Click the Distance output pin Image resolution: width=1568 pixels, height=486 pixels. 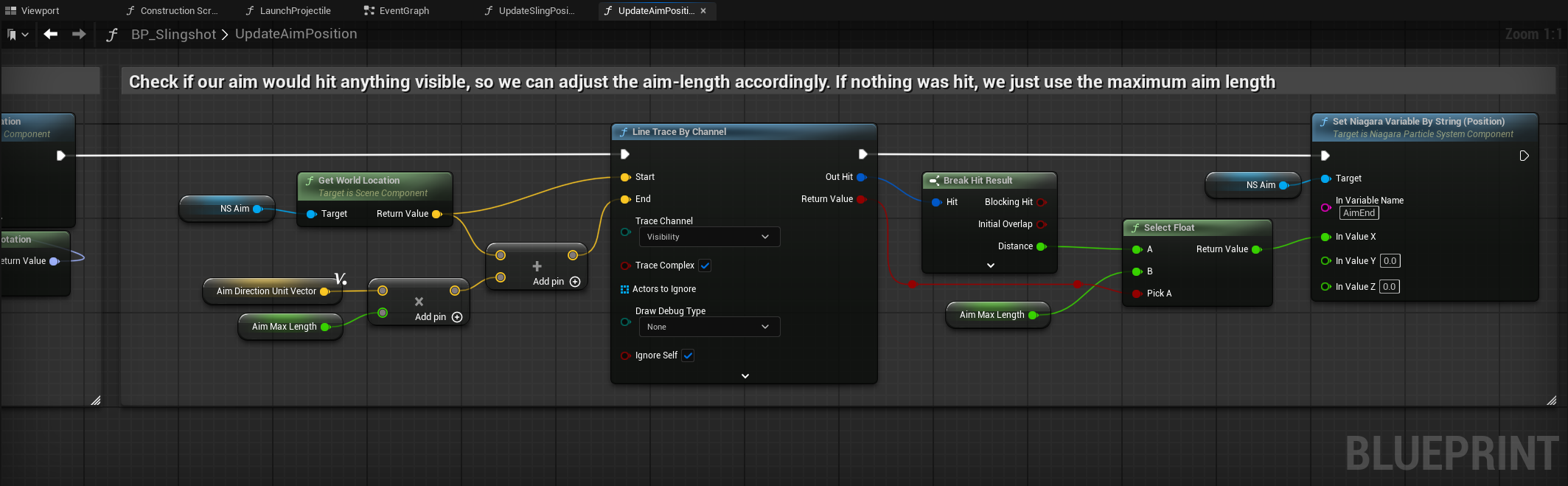tap(1041, 246)
